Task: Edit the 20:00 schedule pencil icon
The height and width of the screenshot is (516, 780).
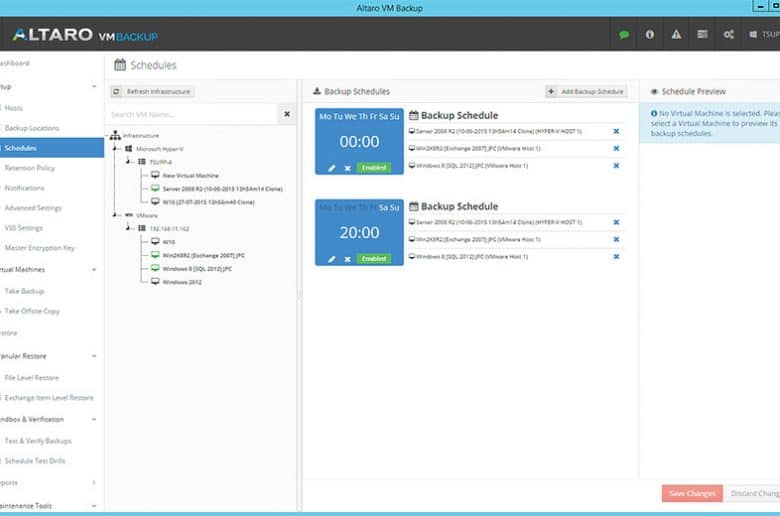Action: 332,259
